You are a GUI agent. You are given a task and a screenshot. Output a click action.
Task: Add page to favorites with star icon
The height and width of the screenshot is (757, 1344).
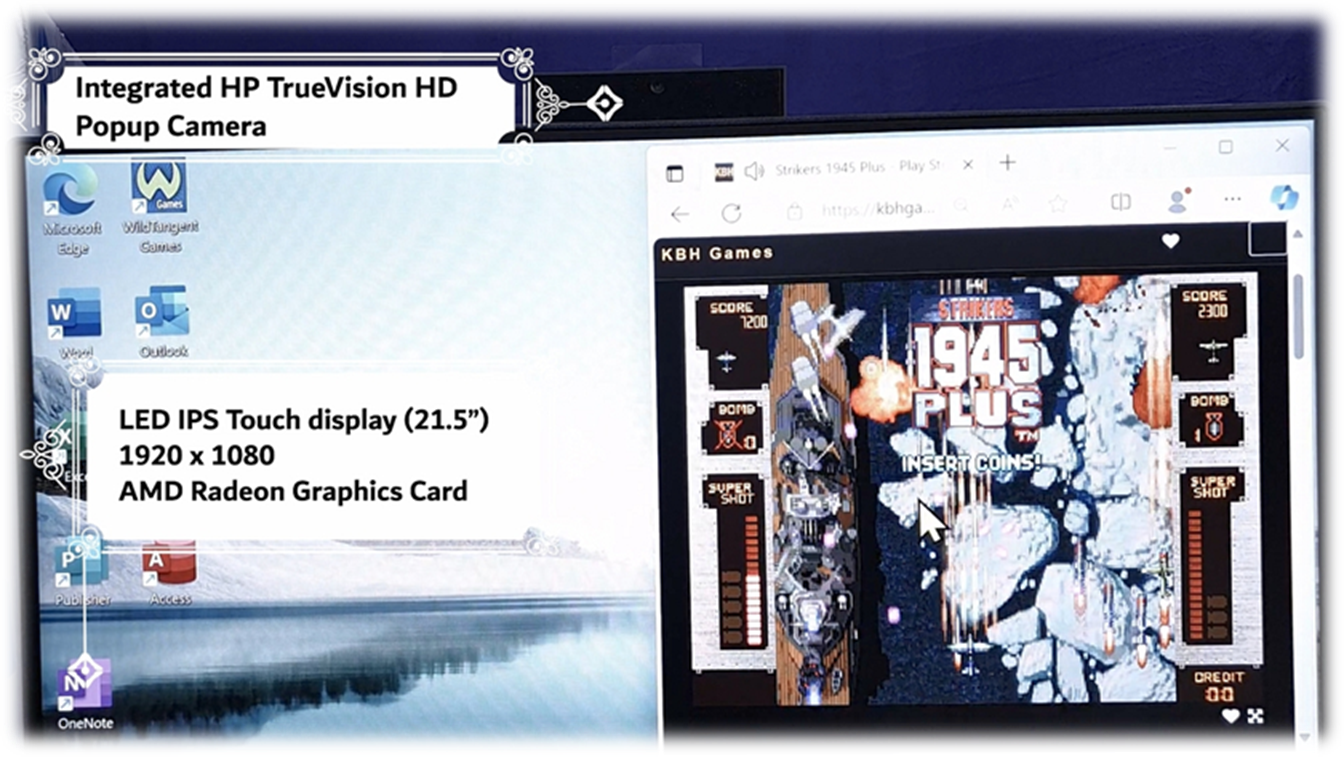(1058, 205)
